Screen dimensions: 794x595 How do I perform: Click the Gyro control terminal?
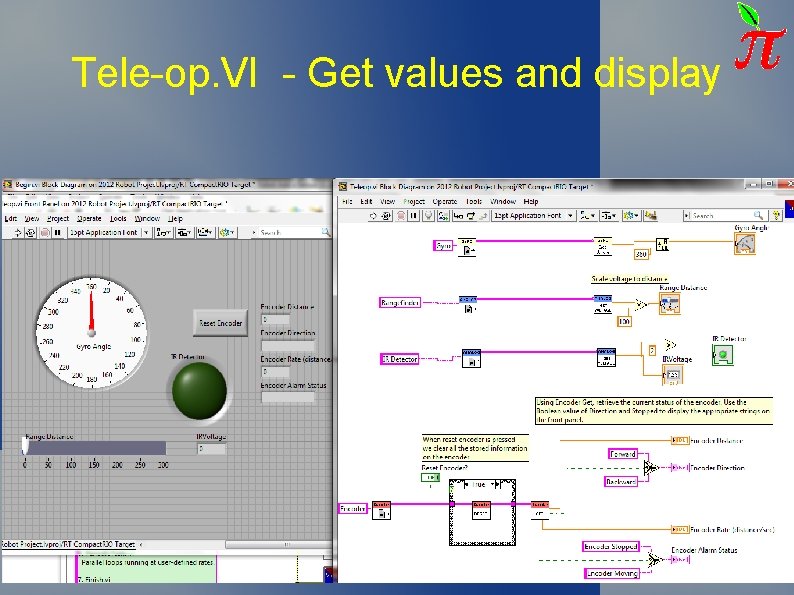(x=443, y=246)
